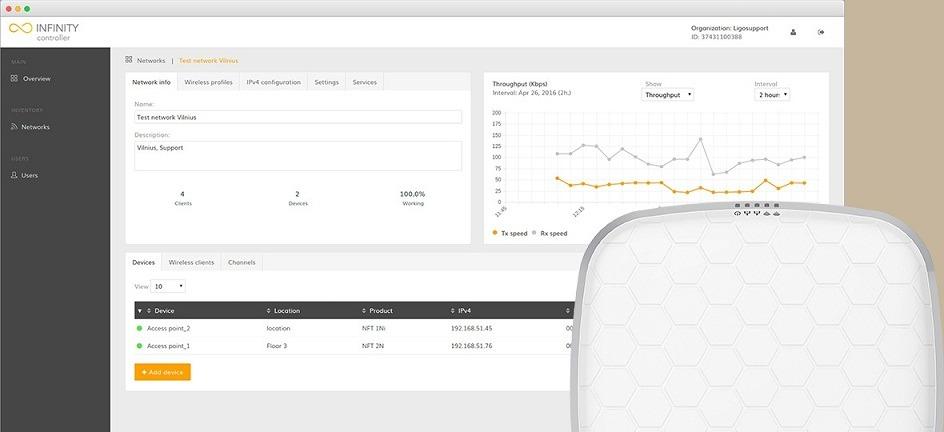Click the Overview grid icon in sidebar

14,78
